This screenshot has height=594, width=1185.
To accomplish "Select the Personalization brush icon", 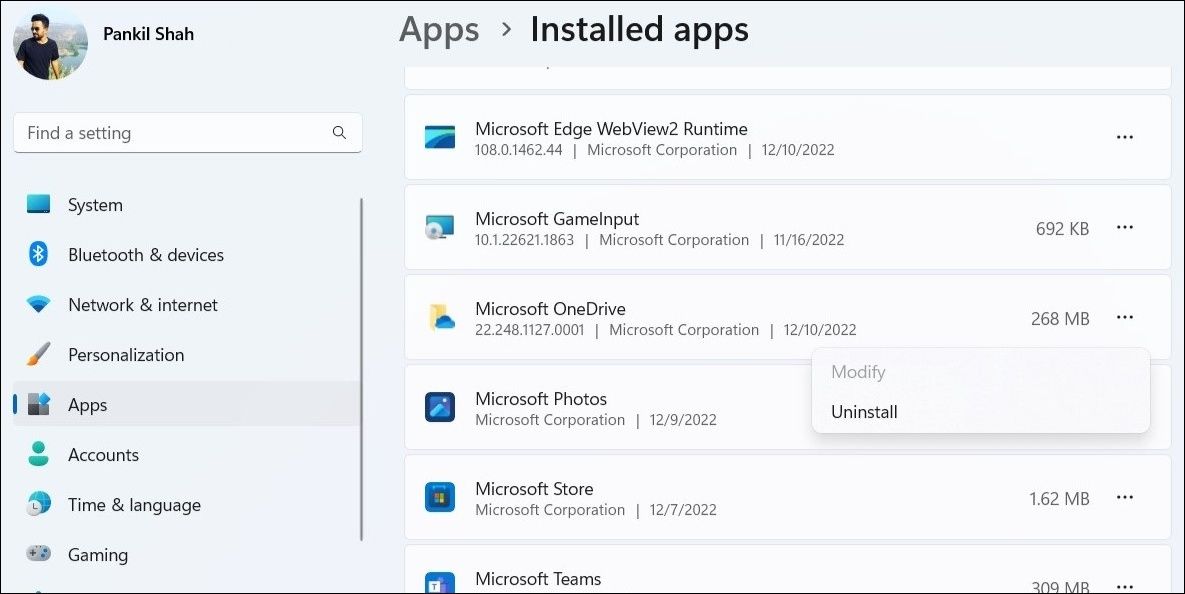I will point(37,354).
